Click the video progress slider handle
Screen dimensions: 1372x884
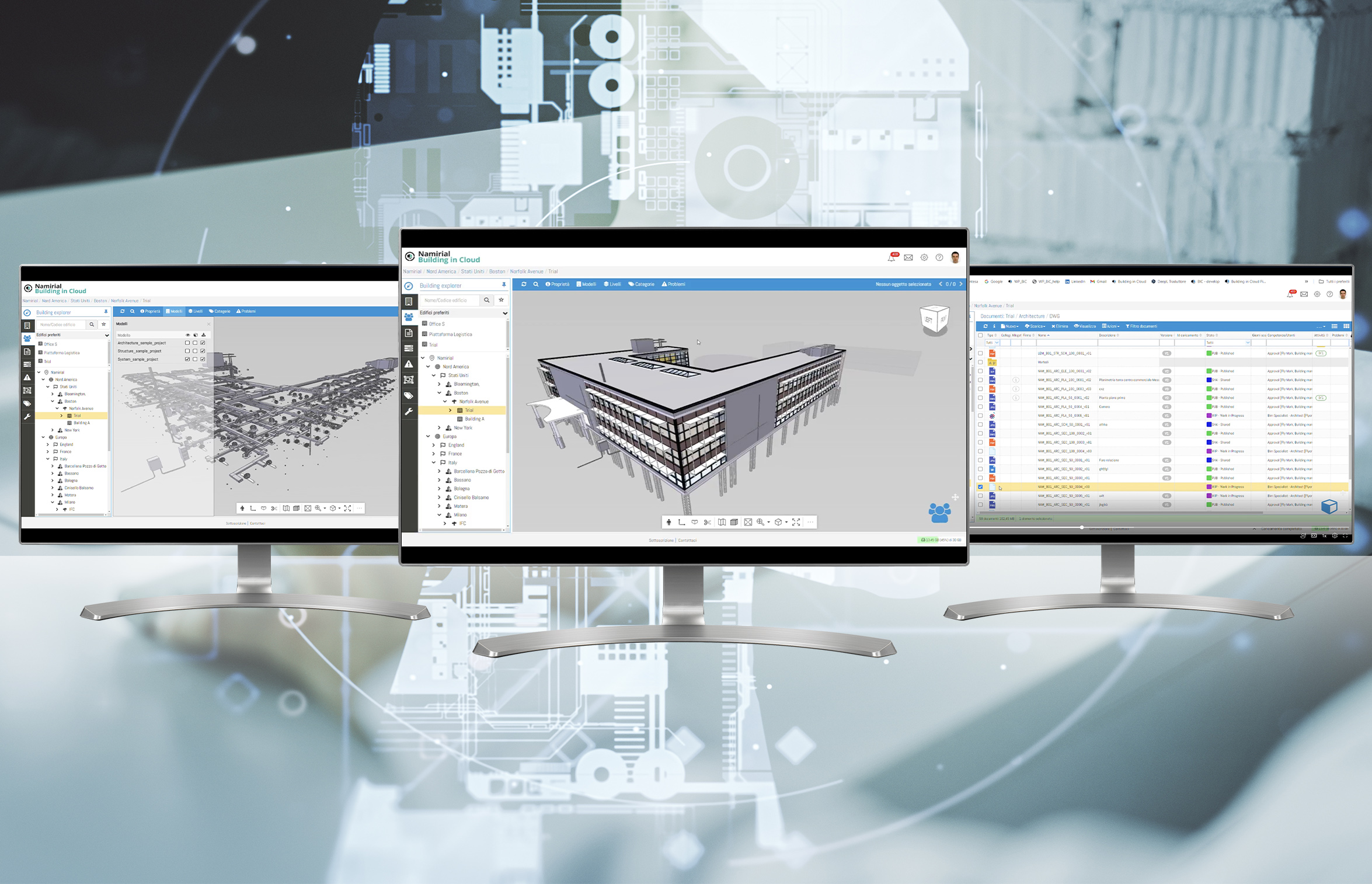tap(1081, 527)
